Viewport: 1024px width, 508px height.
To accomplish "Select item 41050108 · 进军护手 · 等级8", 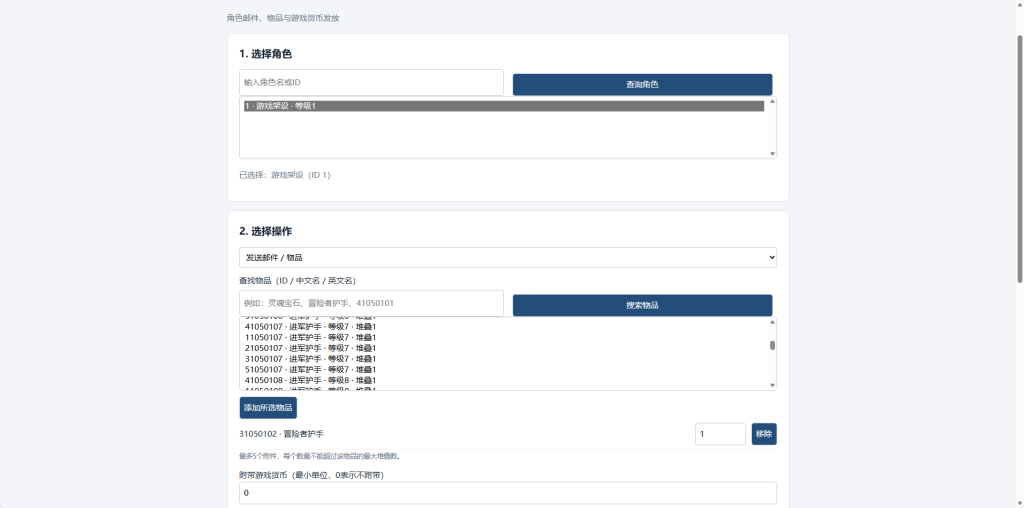I will tap(504, 380).
